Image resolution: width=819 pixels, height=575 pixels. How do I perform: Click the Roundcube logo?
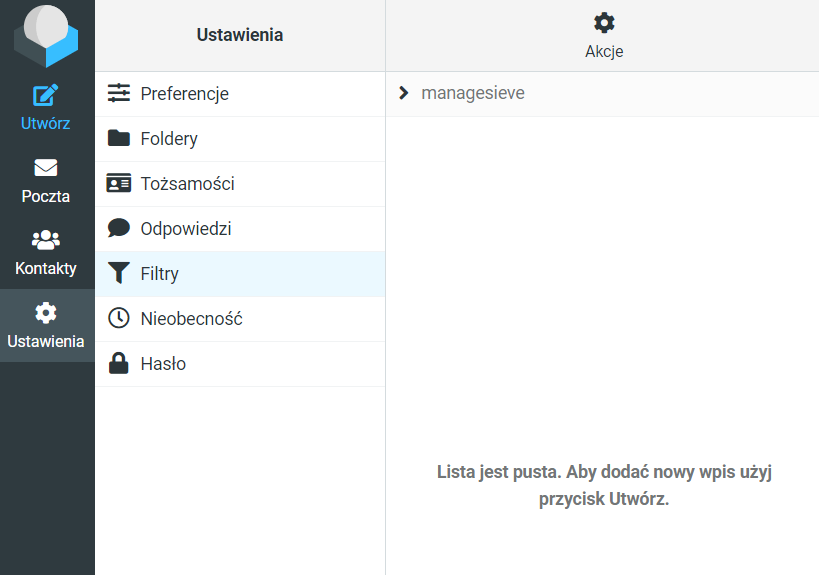(46, 36)
